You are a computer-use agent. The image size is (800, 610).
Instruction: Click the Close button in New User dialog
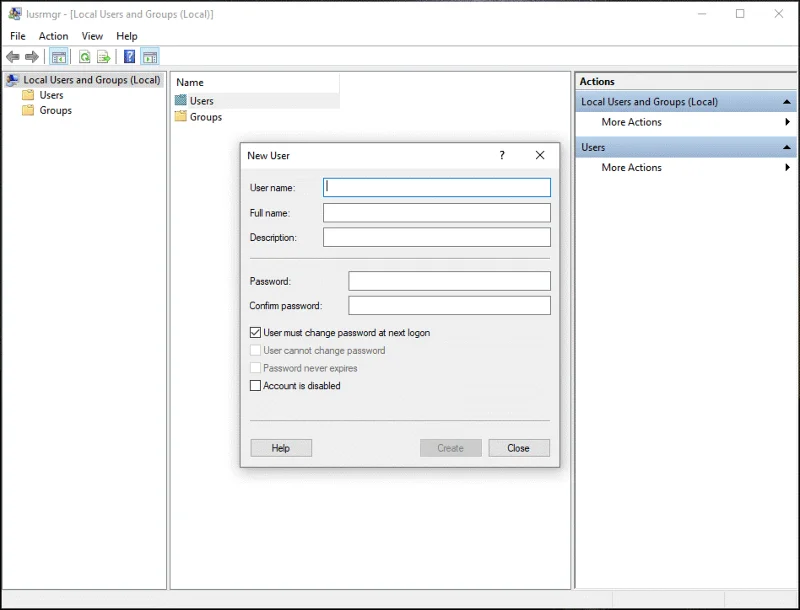point(518,448)
